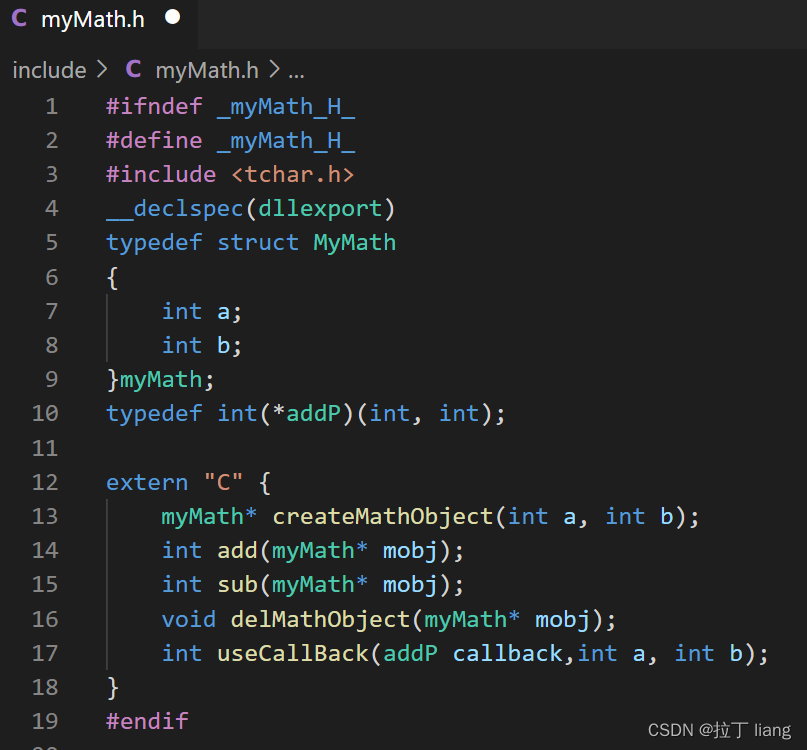Click the chevron after include in breadcrumbs

click(103, 69)
